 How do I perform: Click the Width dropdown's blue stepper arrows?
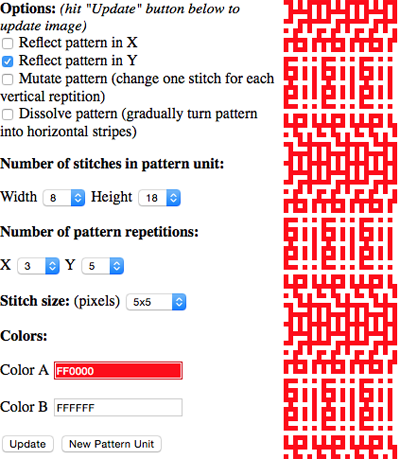coord(78,198)
